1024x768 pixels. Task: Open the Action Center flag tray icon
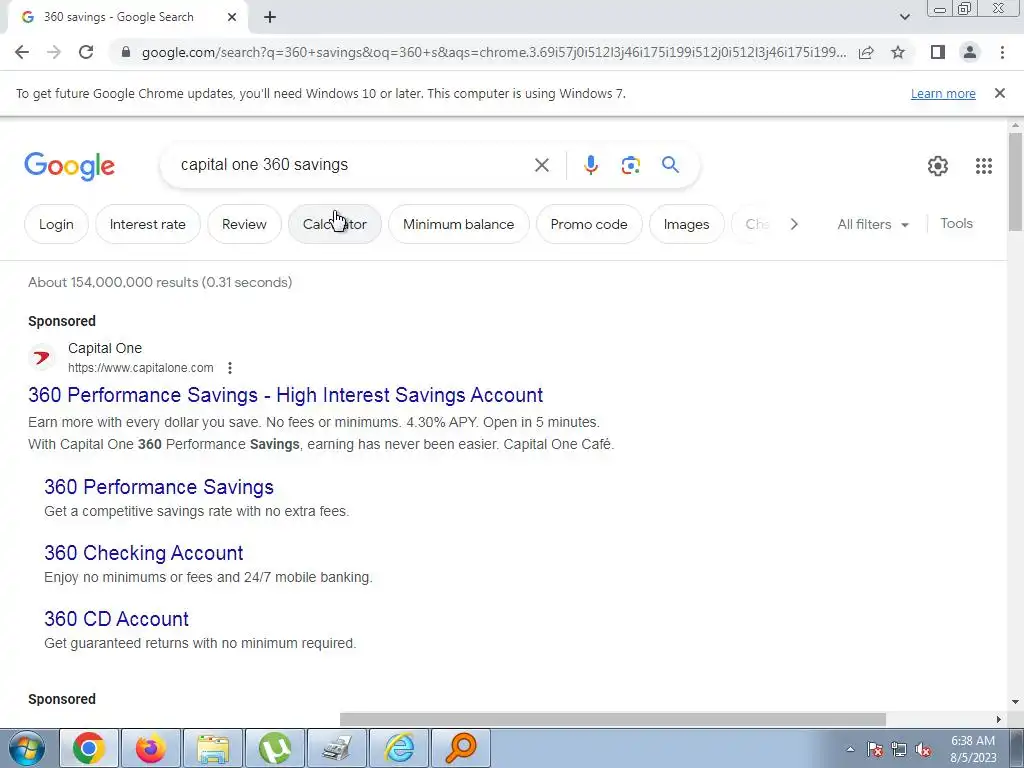pos(874,750)
